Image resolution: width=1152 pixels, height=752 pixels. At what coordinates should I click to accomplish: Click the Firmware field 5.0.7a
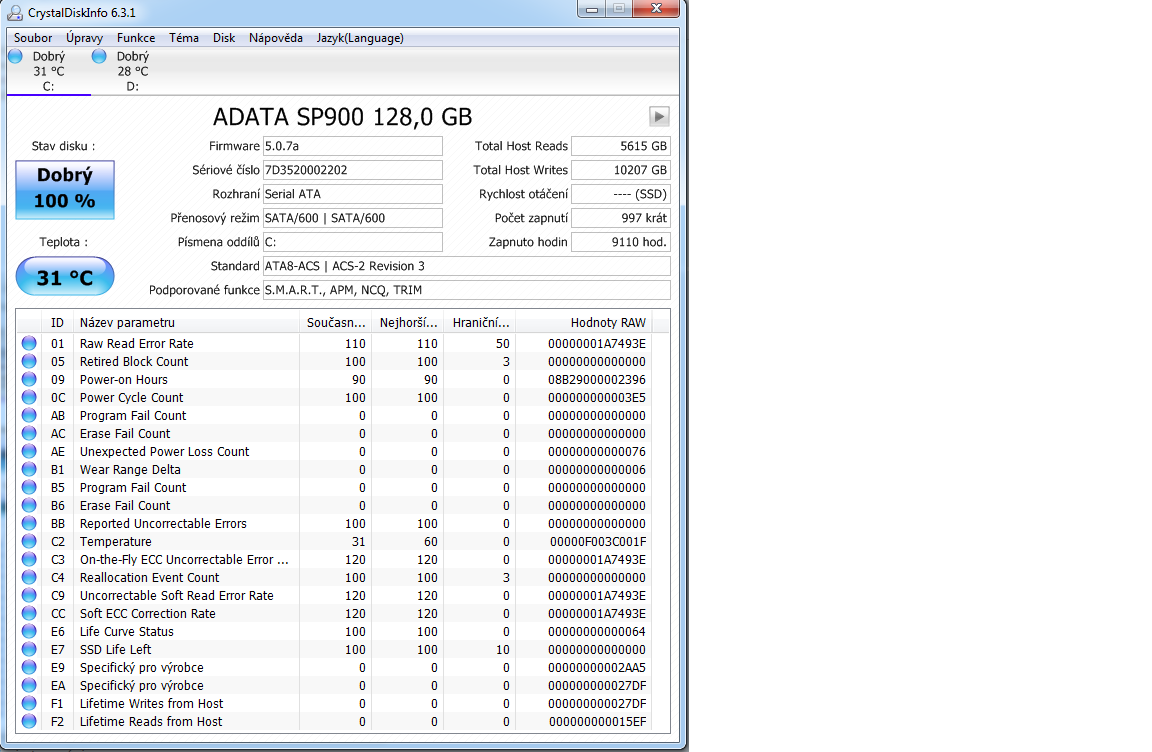(353, 146)
